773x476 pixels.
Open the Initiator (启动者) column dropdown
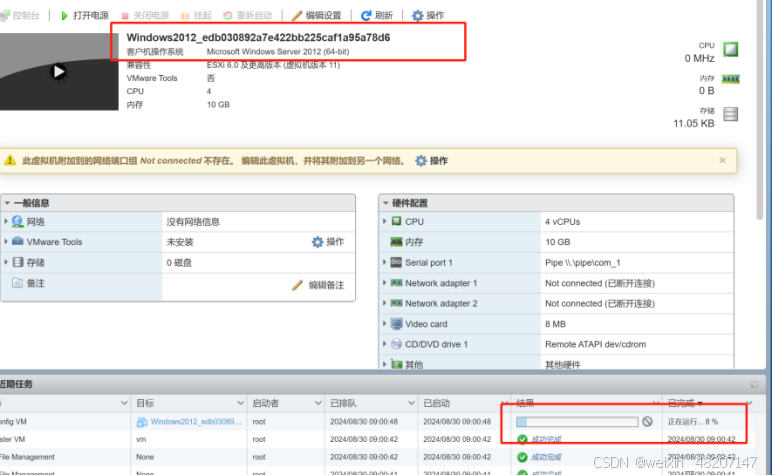click(318, 403)
